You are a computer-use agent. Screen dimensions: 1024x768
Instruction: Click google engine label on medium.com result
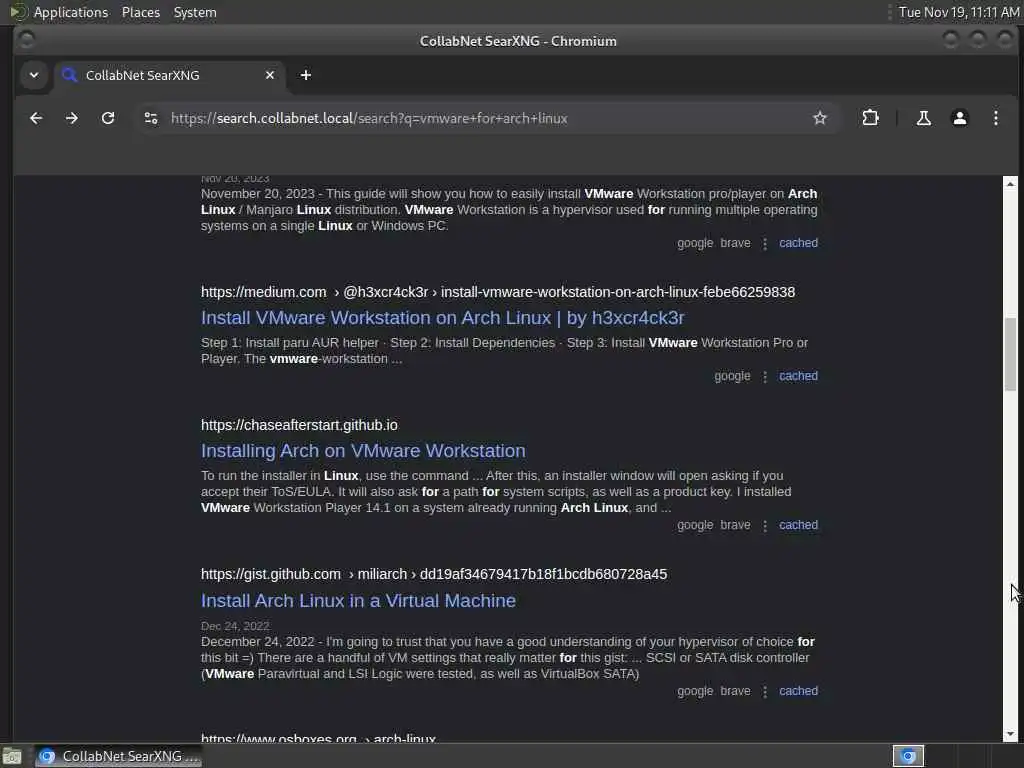(x=732, y=376)
